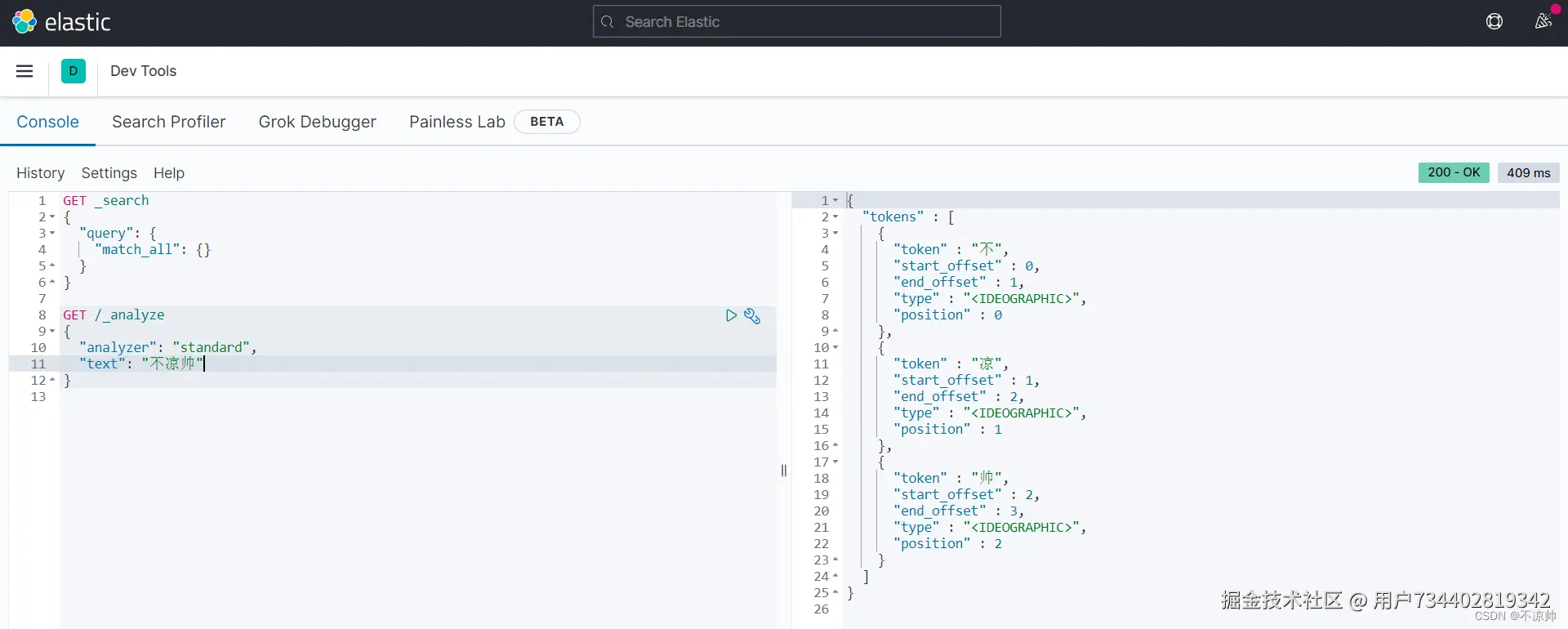Open the help menu lifebuoy icon

1494,22
